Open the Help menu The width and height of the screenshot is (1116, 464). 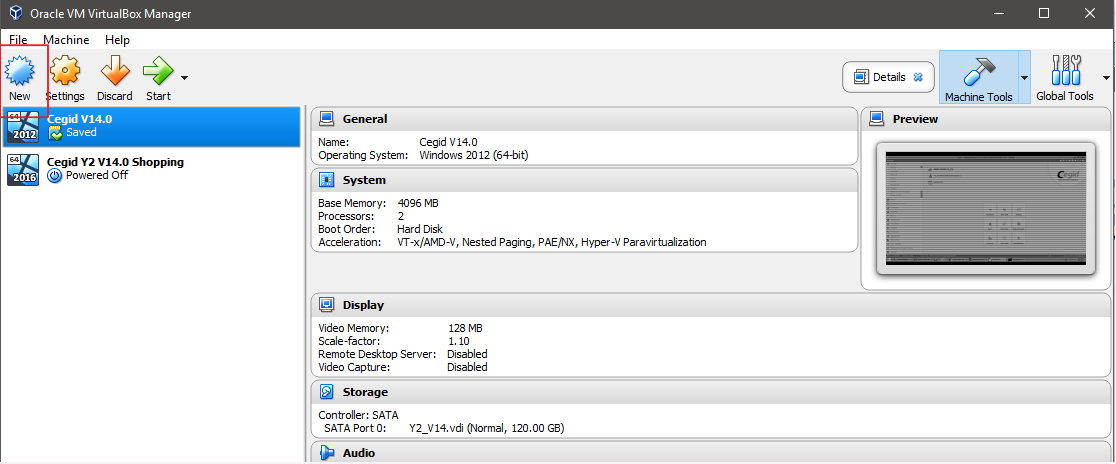point(117,40)
